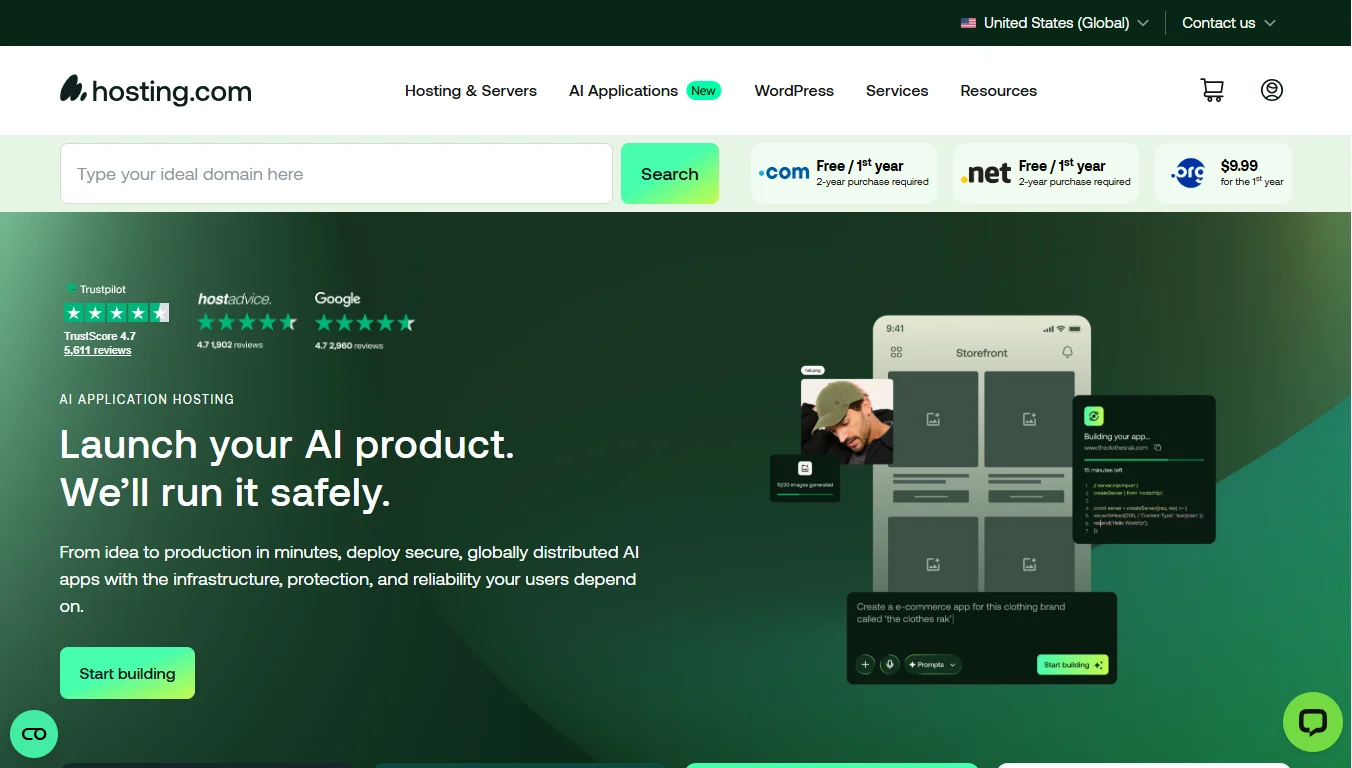
Task: Click the Trustpilot logo
Action: tap(96, 289)
